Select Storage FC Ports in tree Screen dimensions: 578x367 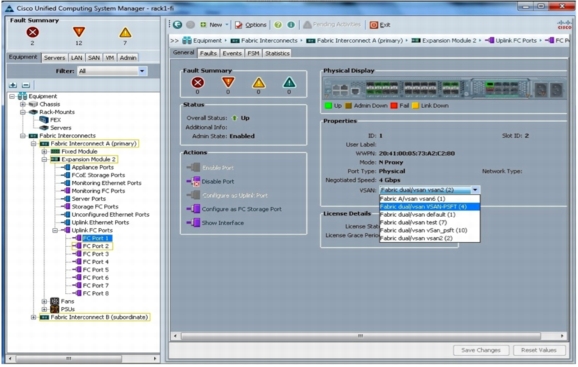[95, 207]
